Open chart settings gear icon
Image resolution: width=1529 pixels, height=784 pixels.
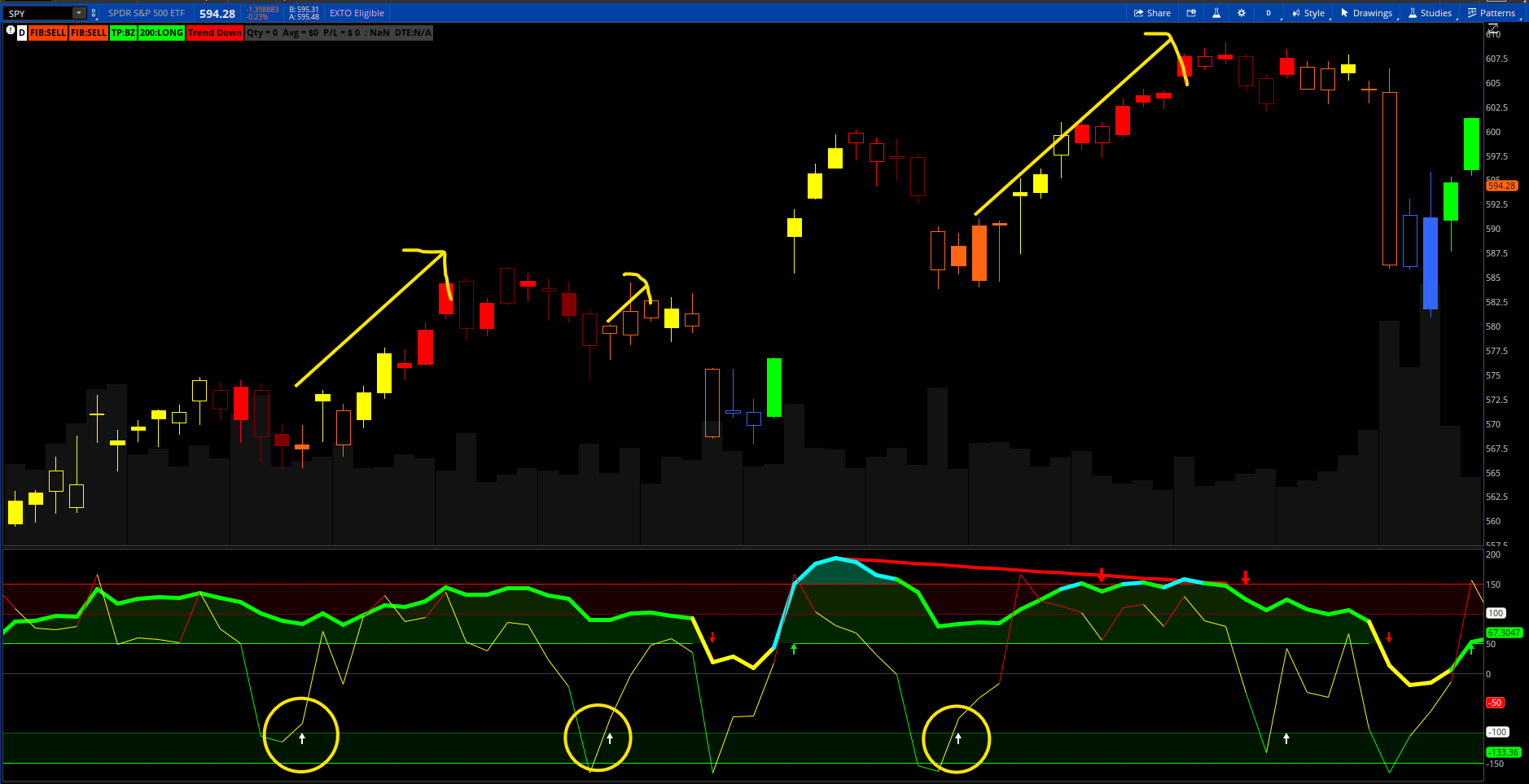pyautogui.click(x=1242, y=13)
